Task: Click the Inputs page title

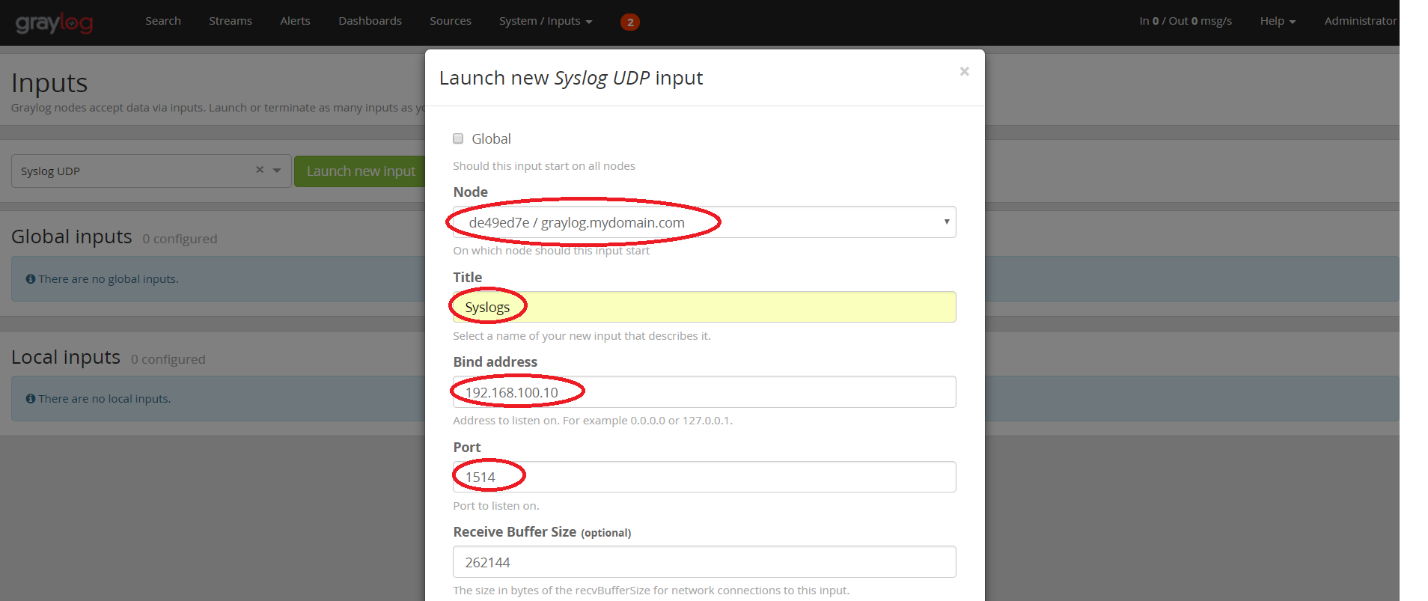Action: coord(50,82)
